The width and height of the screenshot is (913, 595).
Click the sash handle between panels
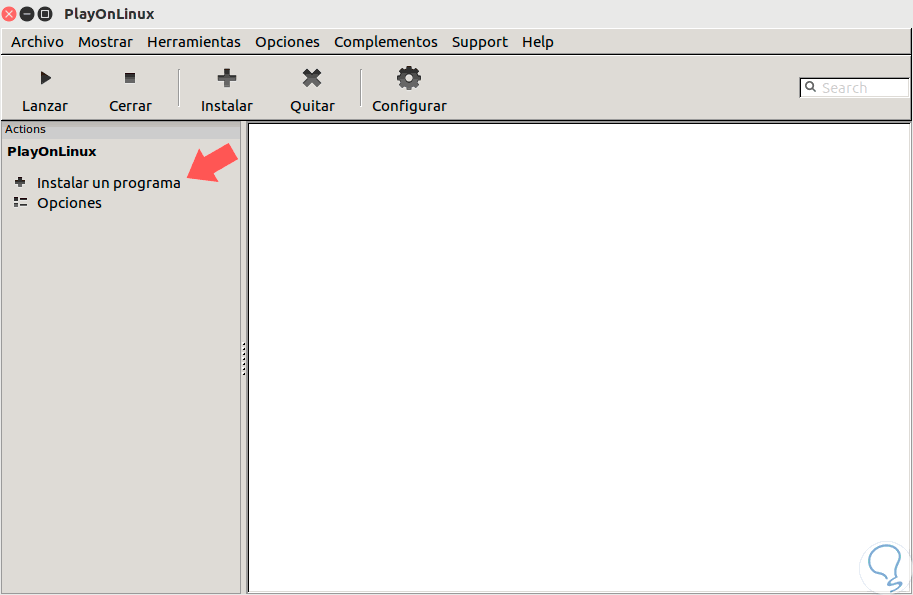point(244,359)
